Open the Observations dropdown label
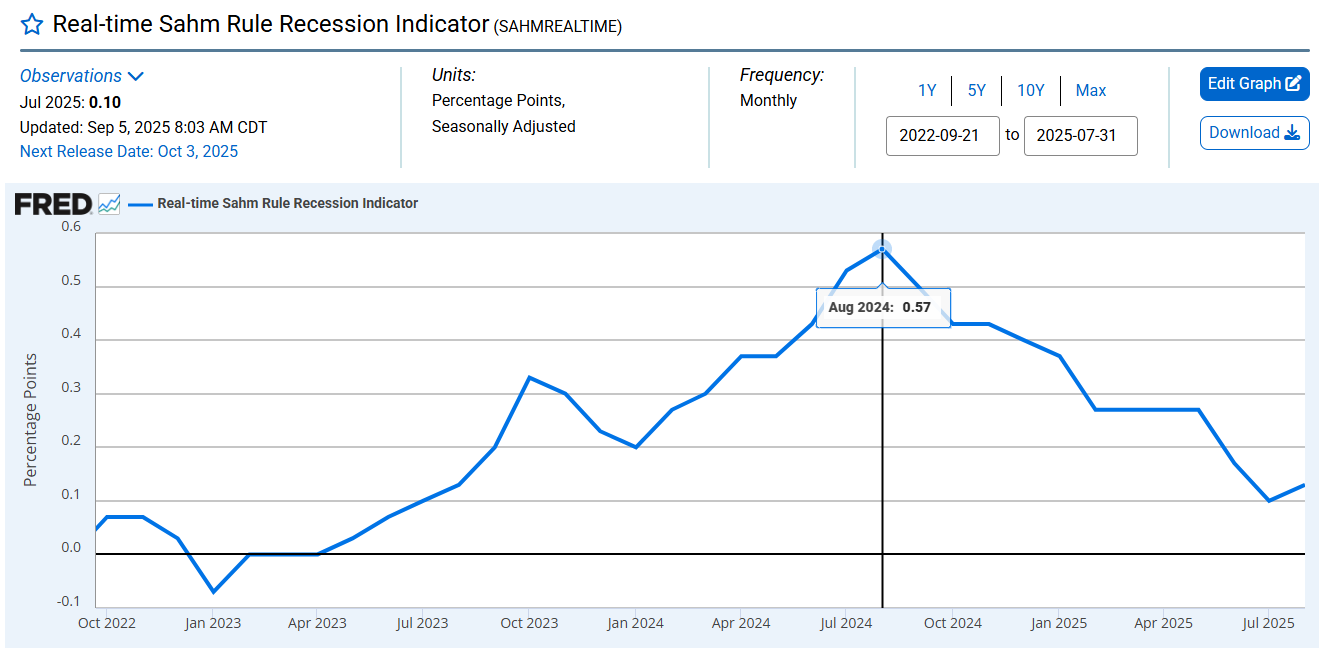This screenshot has width=1319, height=648. (71, 76)
